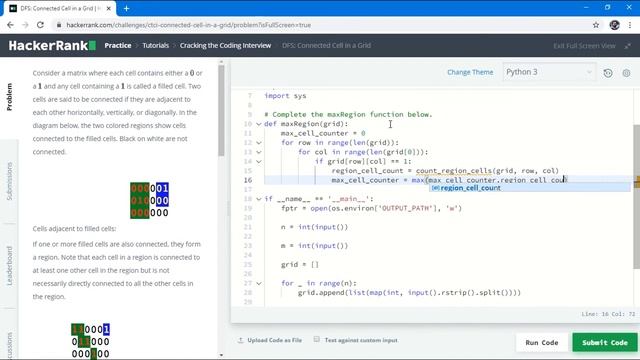Click the site lock icon
The width and height of the screenshot is (640, 360).
[59, 25]
